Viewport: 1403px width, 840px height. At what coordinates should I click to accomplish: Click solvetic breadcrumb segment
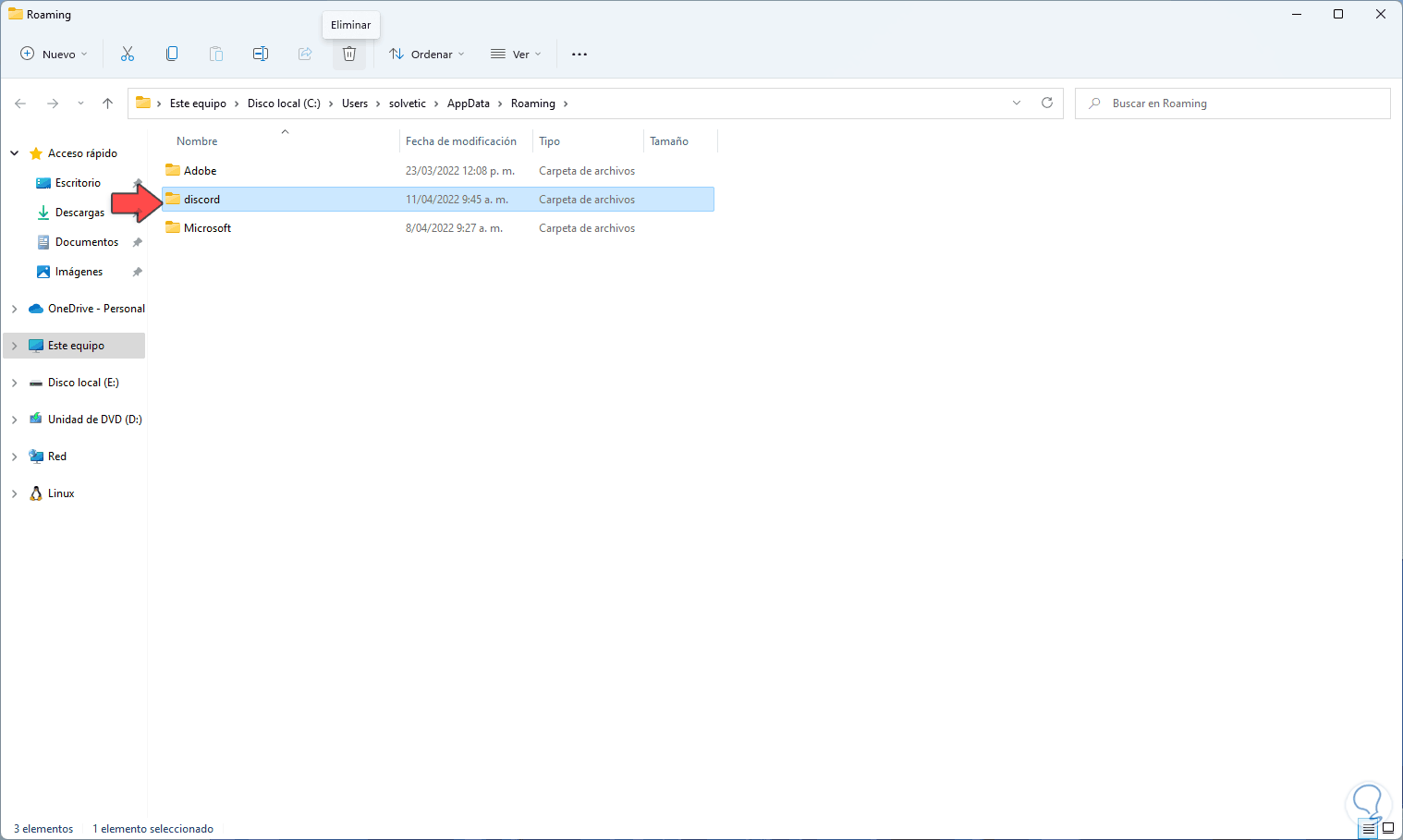tap(408, 103)
